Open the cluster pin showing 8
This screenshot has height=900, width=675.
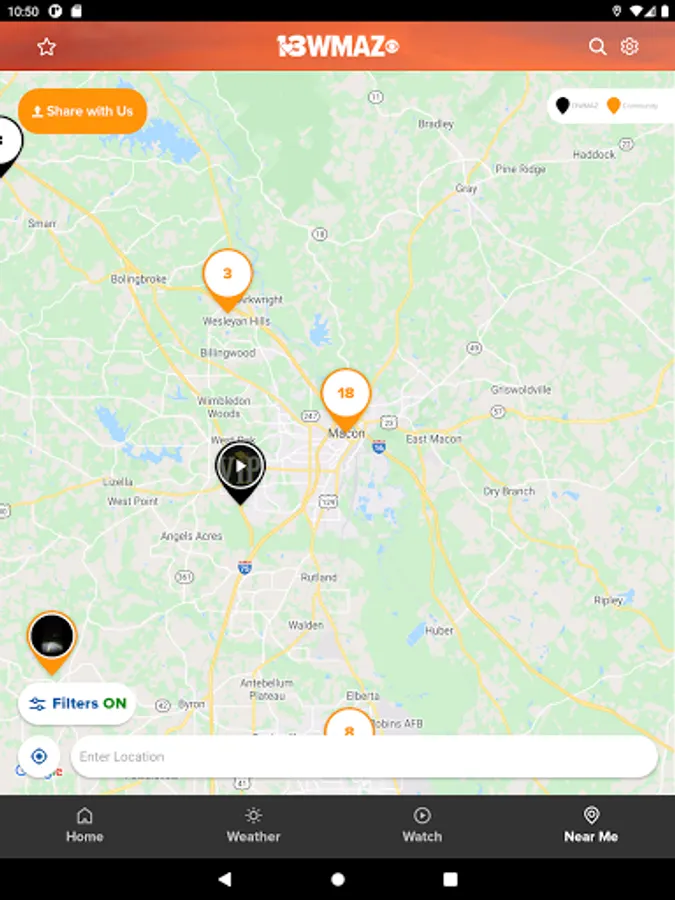tap(349, 722)
